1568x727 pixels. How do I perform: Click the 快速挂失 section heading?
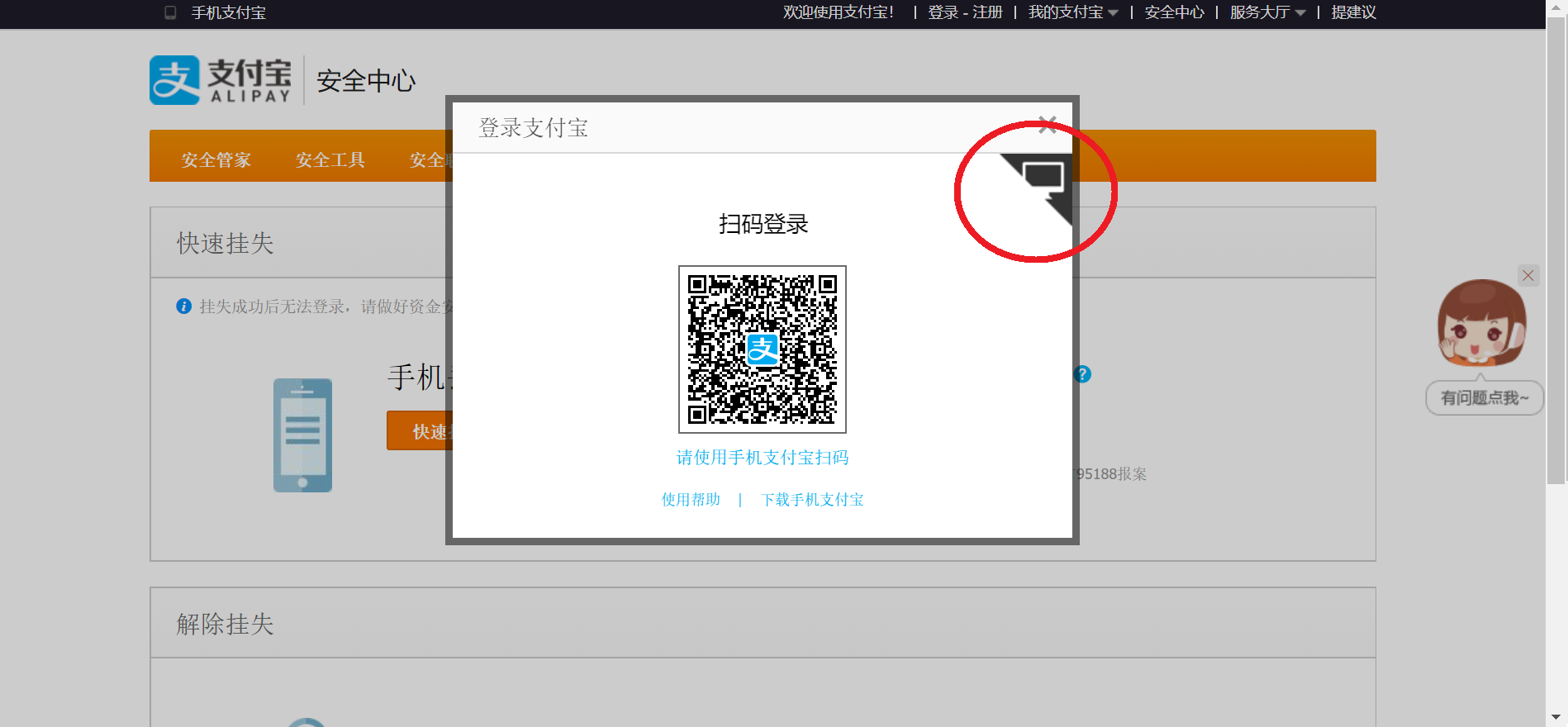[x=225, y=243]
